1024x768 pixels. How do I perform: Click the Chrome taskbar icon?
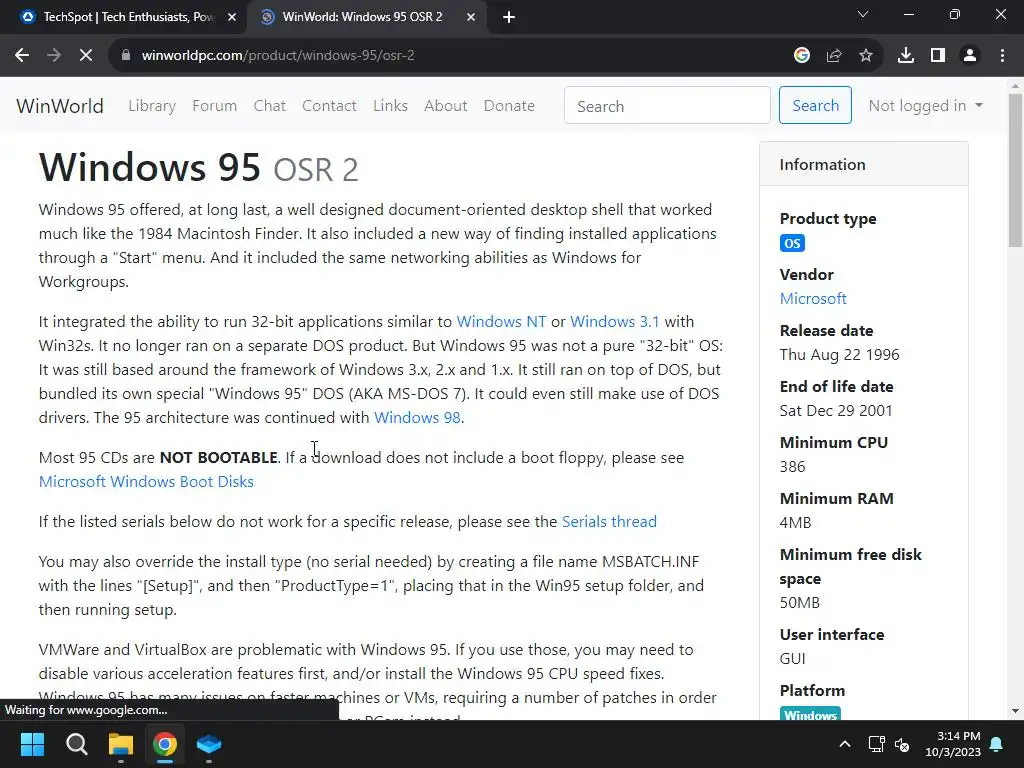(165, 744)
